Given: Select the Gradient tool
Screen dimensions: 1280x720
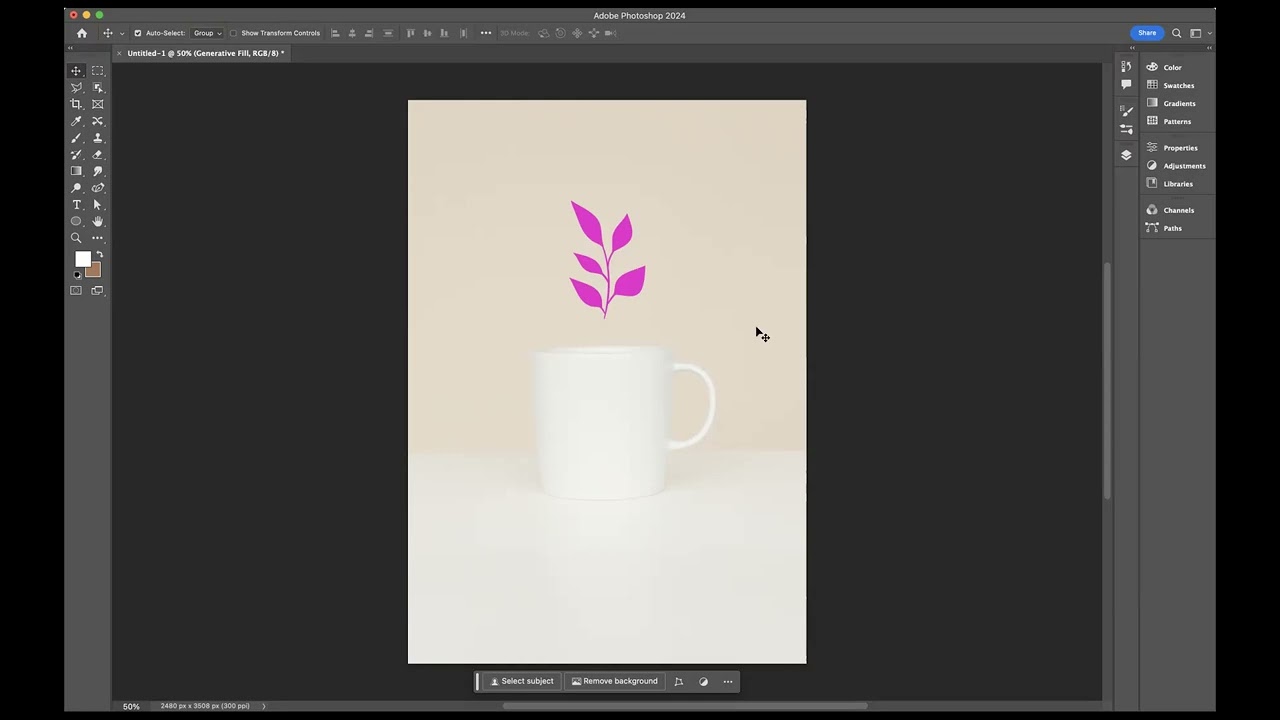Looking at the screenshot, I should [x=76, y=171].
